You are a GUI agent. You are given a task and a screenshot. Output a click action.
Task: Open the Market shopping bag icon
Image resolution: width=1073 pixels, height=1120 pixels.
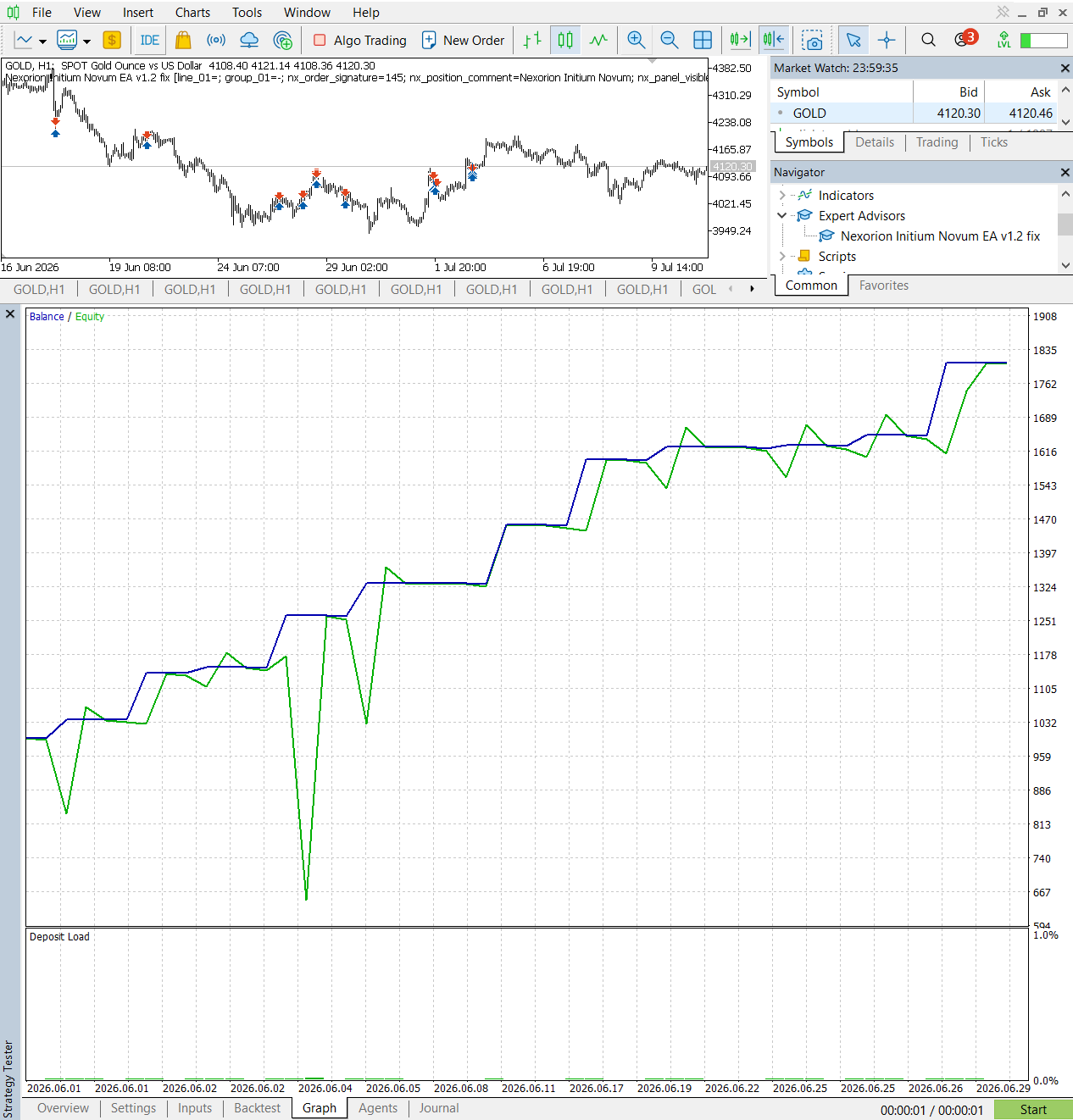pos(183,40)
